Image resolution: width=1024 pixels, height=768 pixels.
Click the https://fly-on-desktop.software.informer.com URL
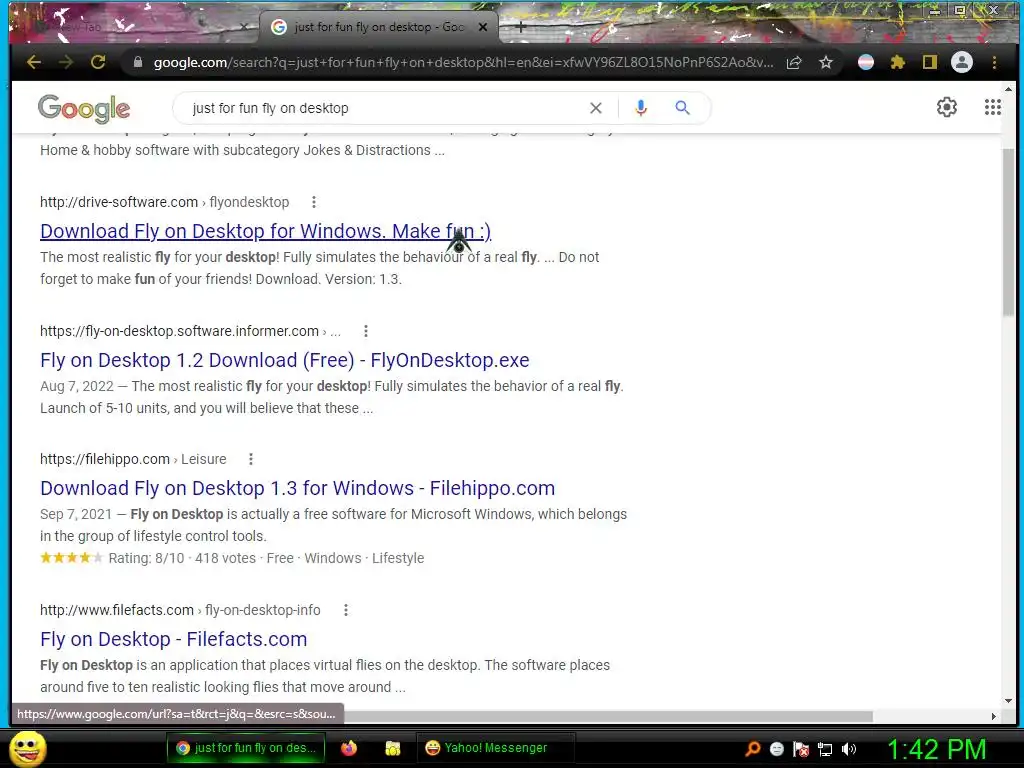(x=180, y=331)
